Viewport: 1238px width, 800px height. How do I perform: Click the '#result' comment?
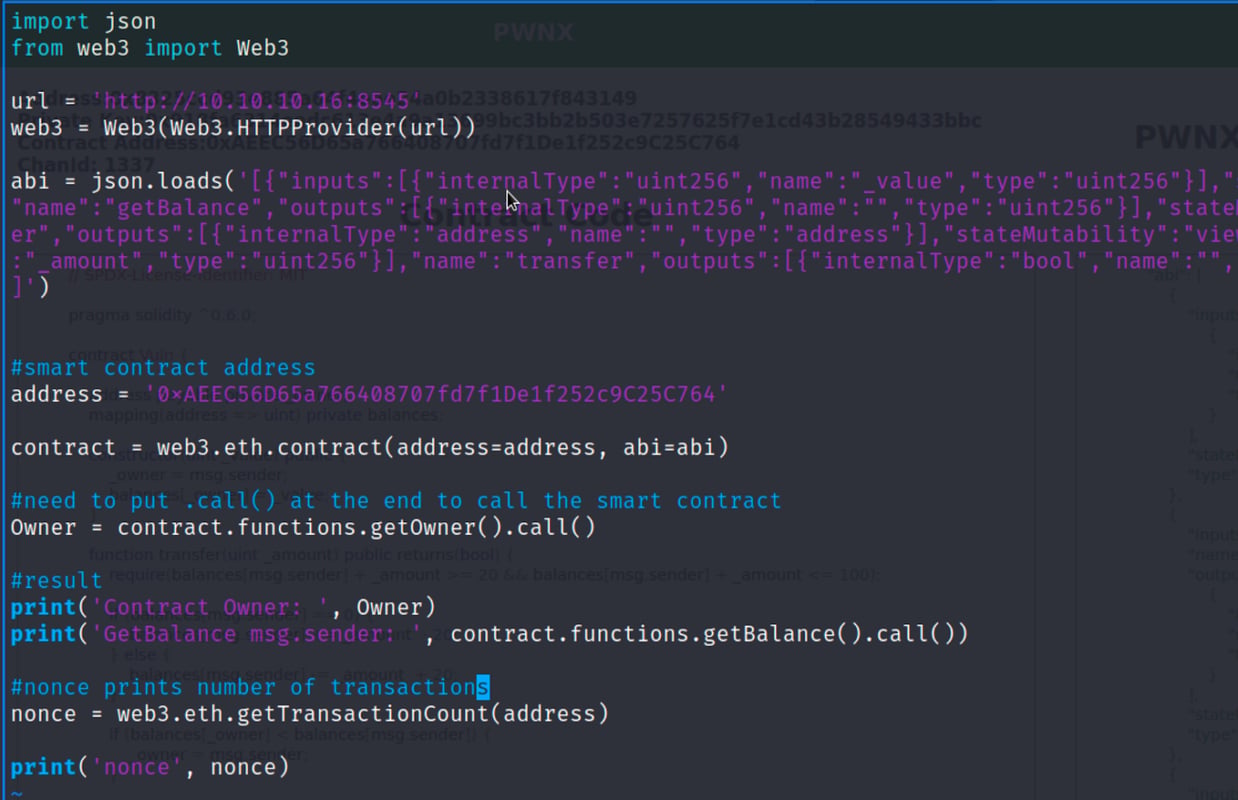[57, 580]
